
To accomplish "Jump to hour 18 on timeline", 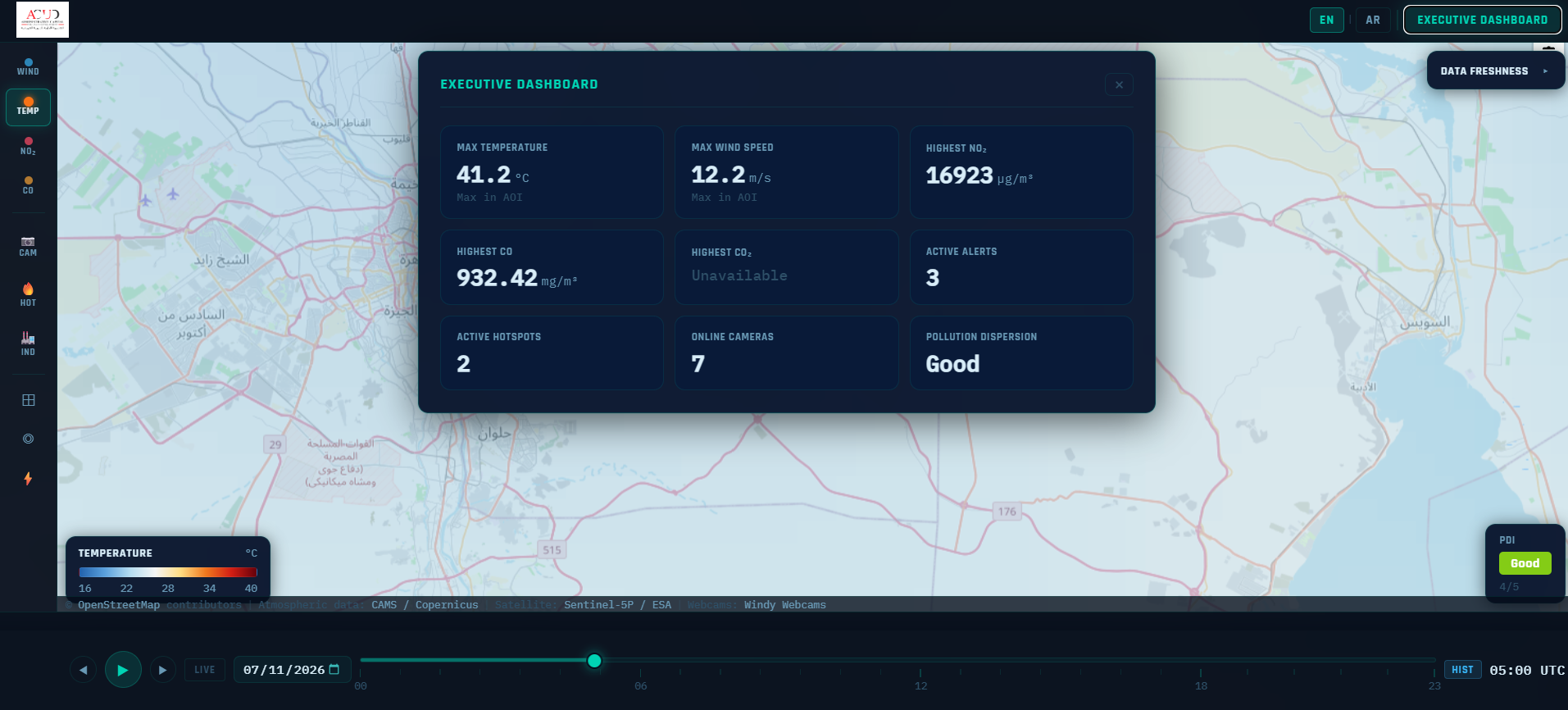I will click(1201, 685).
